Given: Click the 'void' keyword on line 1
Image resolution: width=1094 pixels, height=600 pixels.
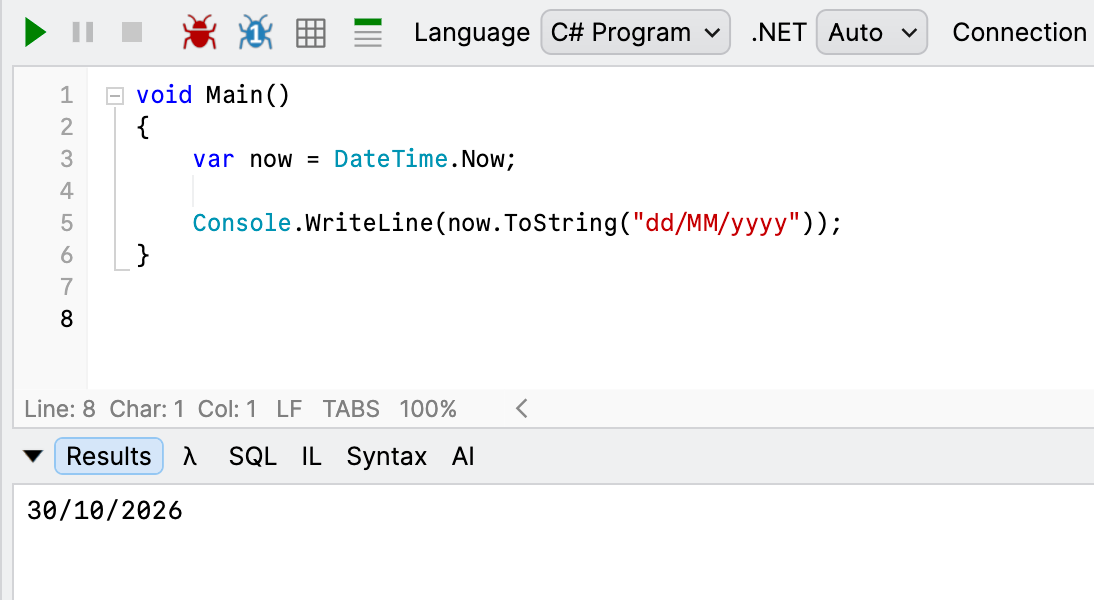Looking at the screenshot, I should tap(164, 95).
